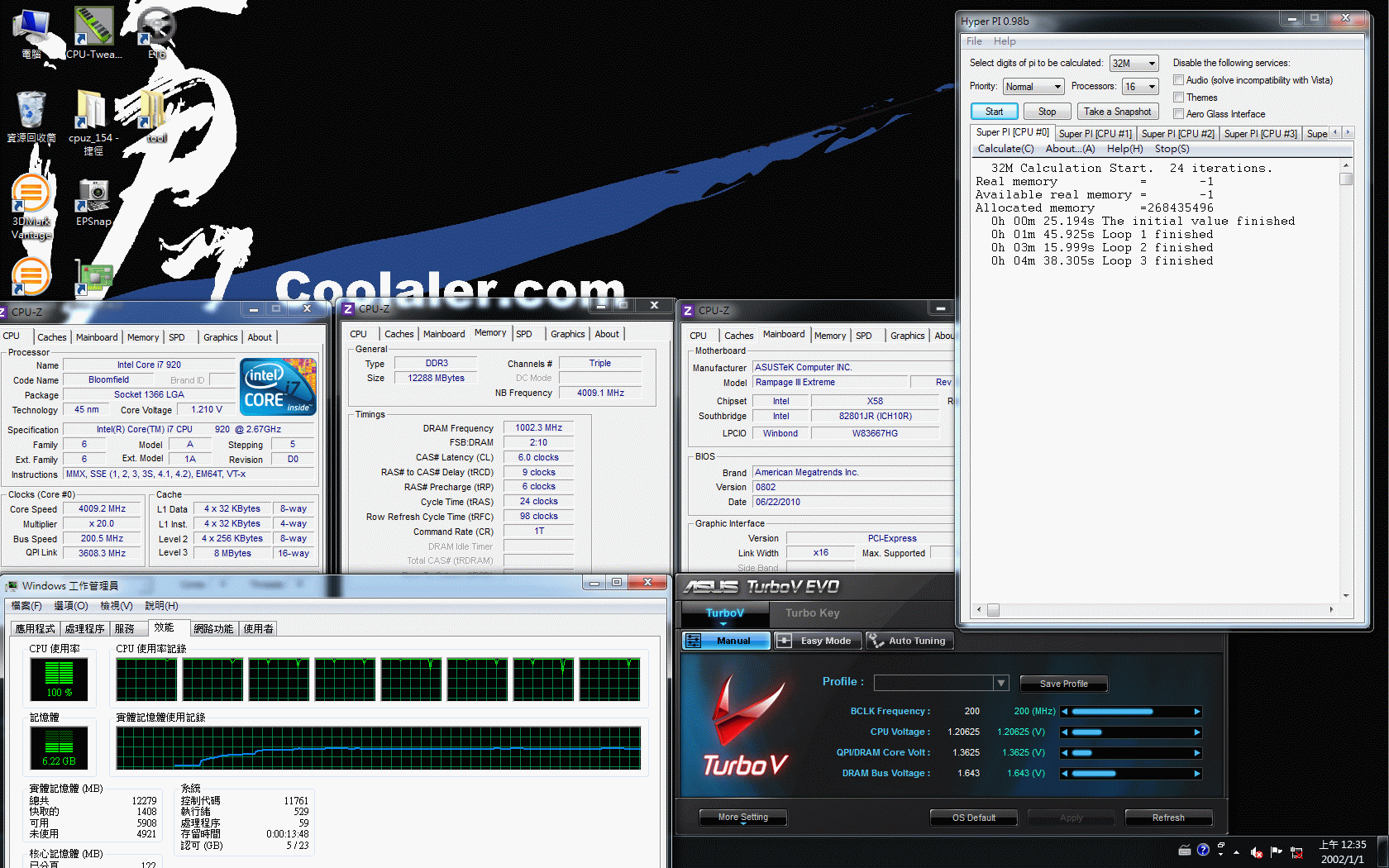This screenshot has height=868, width=1389.
Task: Open the cpuz_154 shortcut folder icon
Action: click(93, 122)
